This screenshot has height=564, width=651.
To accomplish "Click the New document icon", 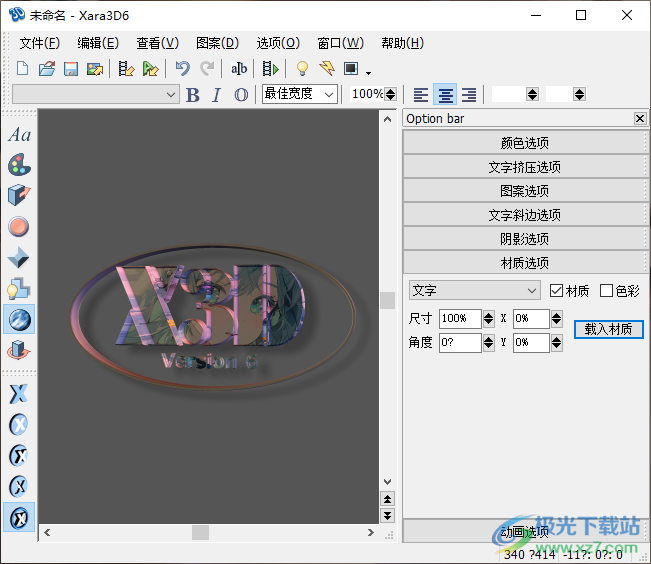I will 22,69.
